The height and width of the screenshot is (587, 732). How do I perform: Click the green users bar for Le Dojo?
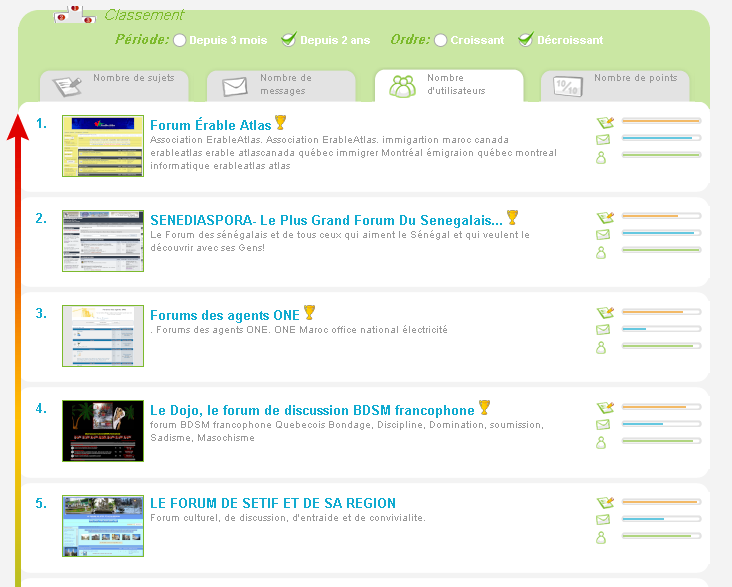click(x=662, y=441)
